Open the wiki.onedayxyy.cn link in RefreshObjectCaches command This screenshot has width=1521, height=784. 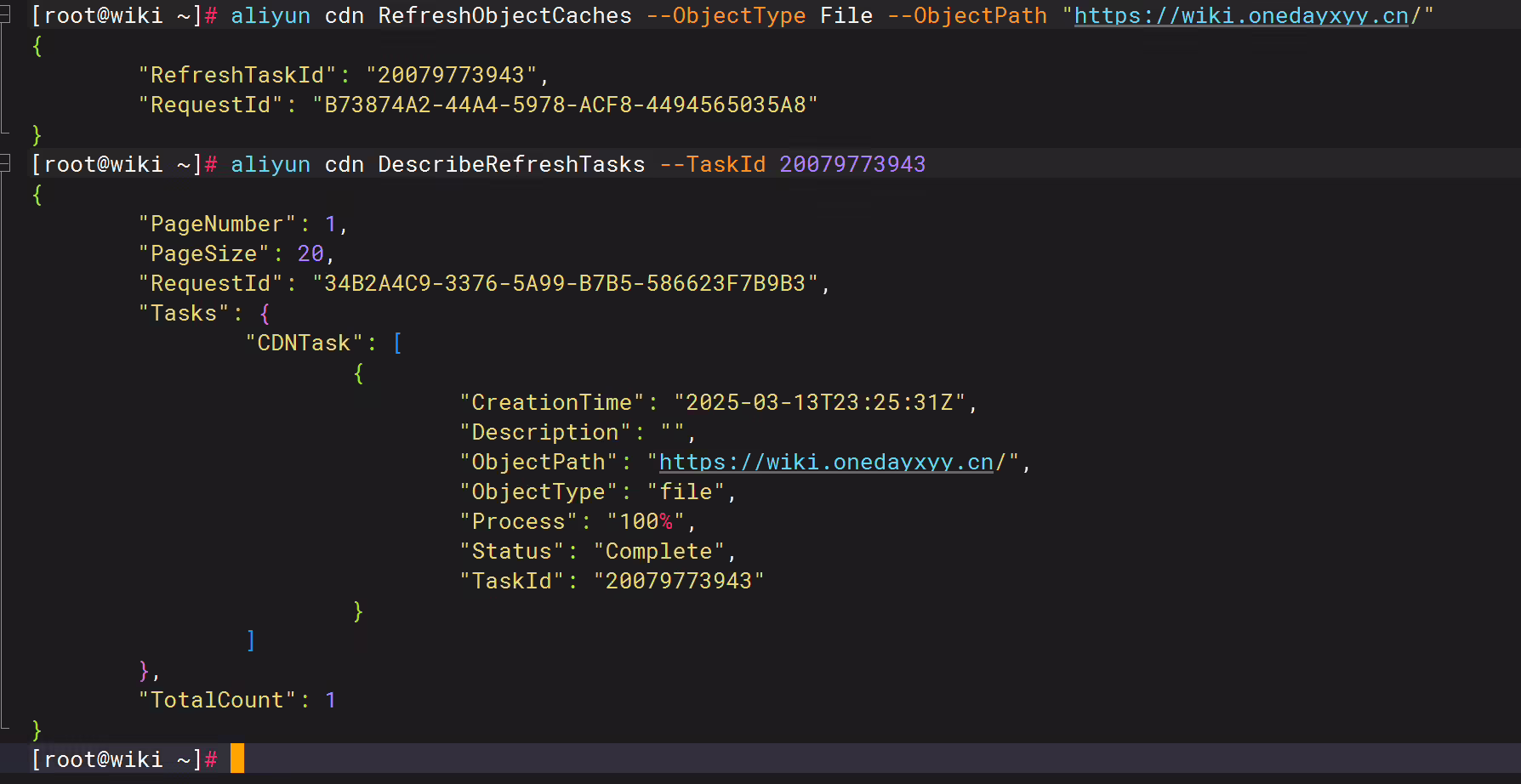point(1241,16)
